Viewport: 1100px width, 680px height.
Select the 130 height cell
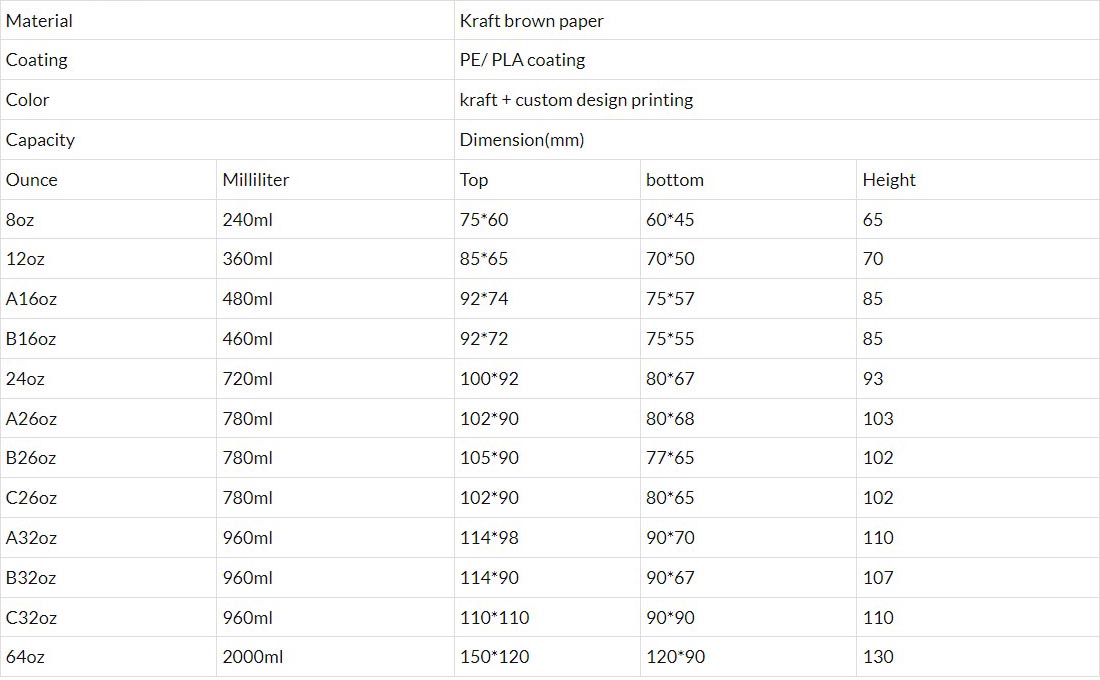878,657
